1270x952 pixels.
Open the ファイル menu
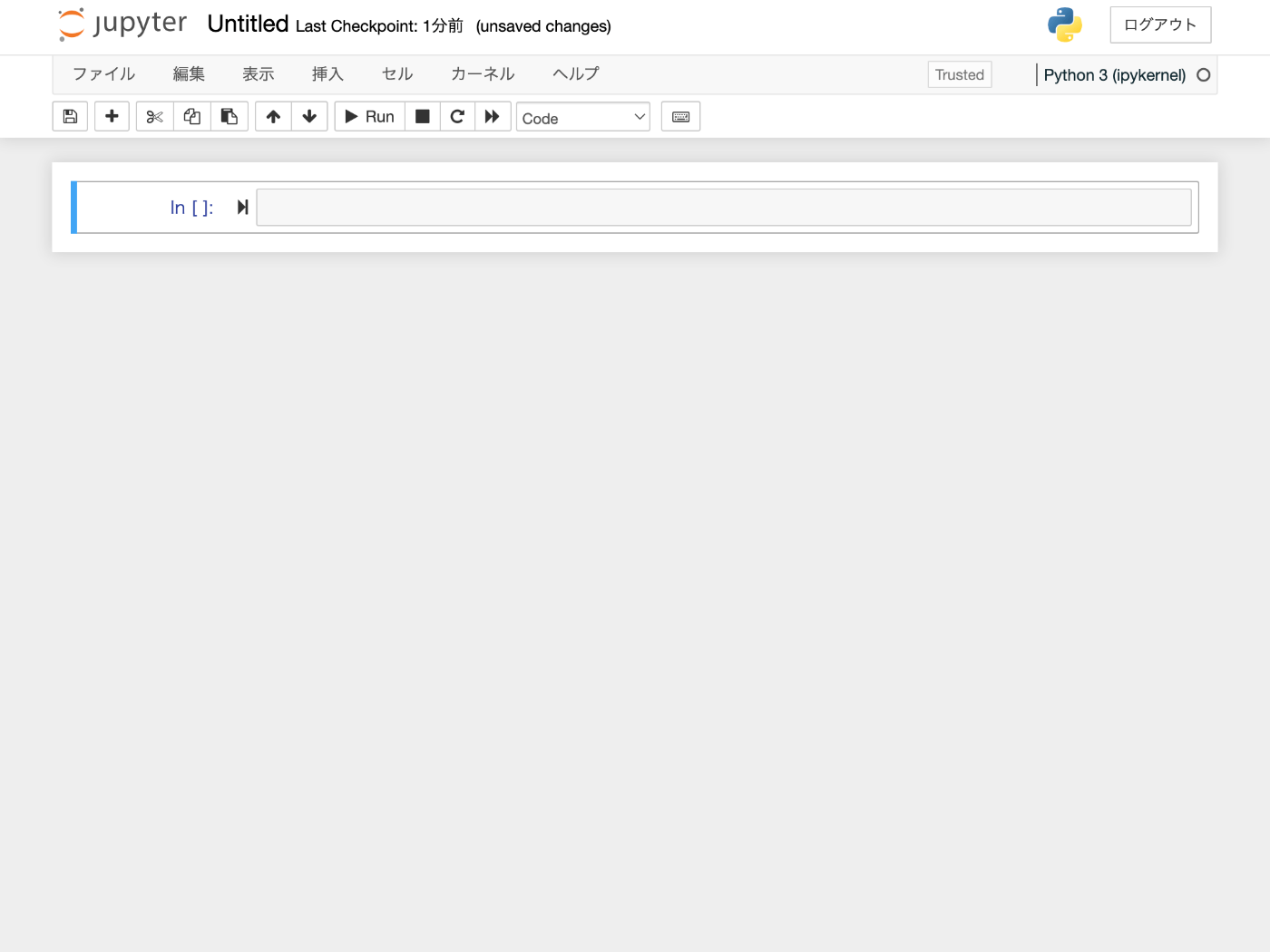tap(103, 74)
